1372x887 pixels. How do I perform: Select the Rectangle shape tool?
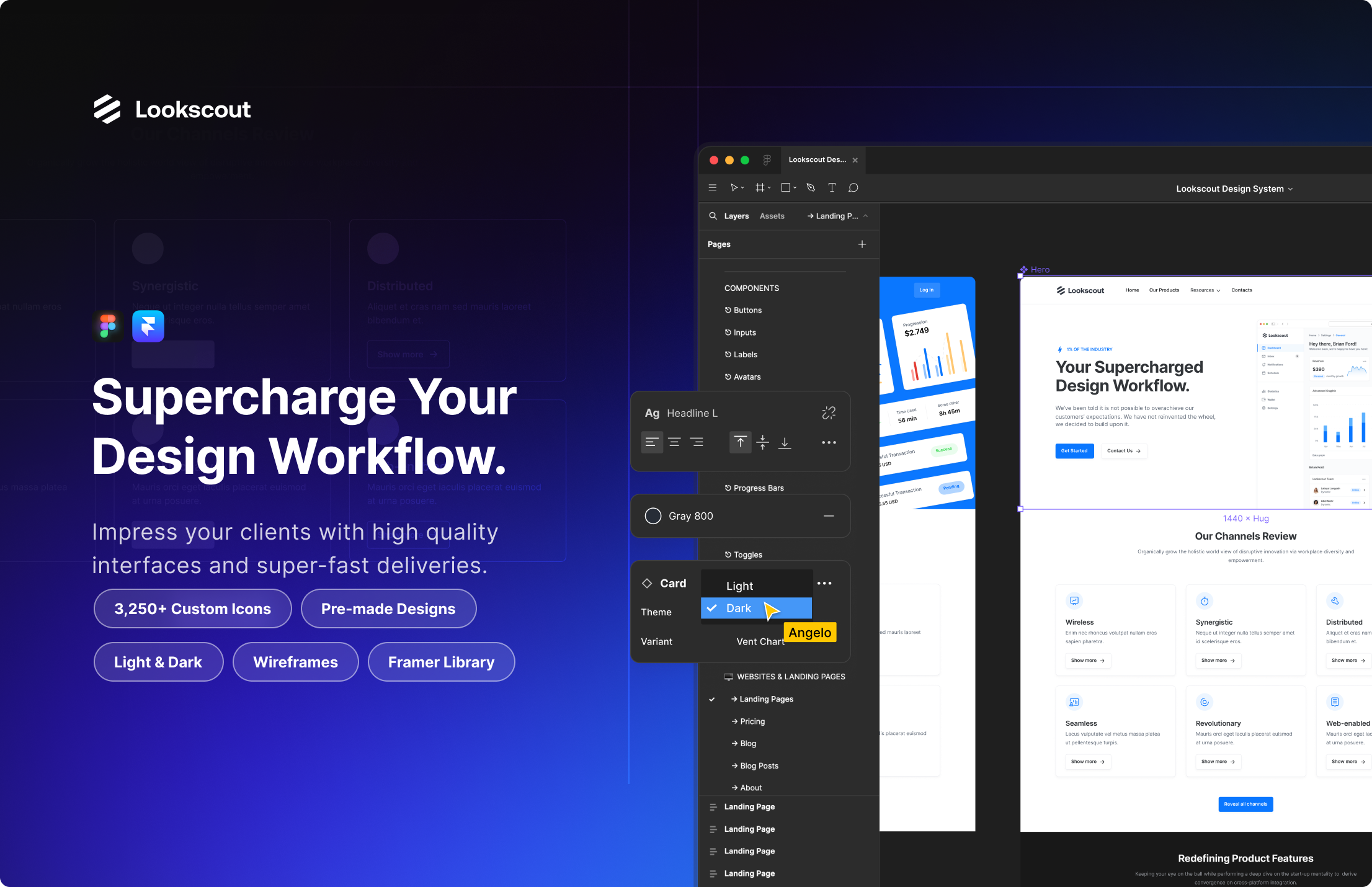click(786, 187)
